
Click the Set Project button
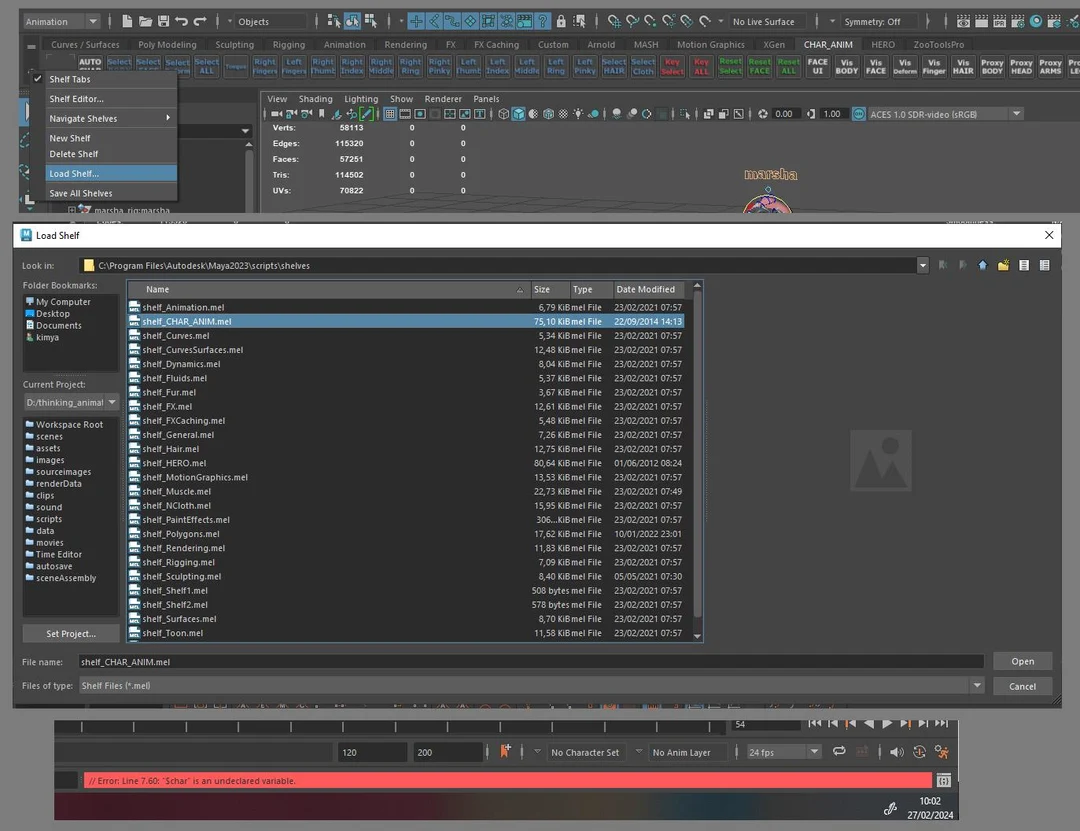pyautogui.click(x=70, y=633)
